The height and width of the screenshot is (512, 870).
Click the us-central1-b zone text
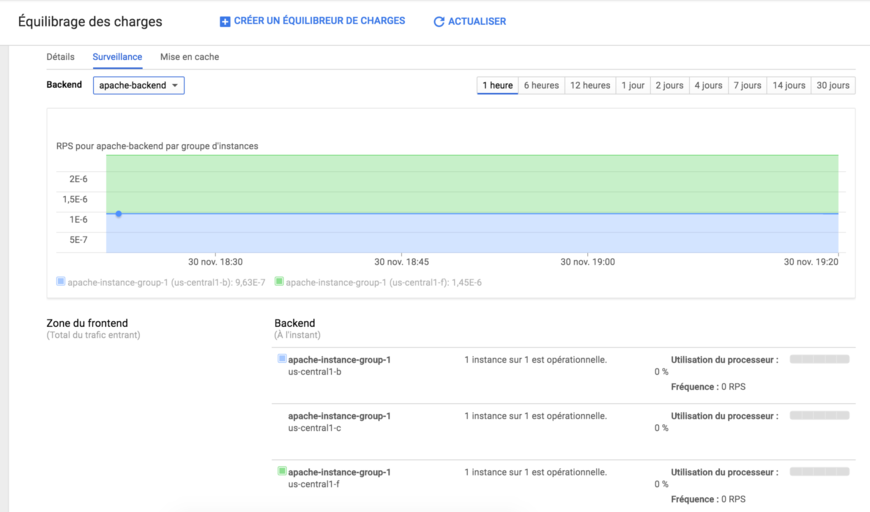click(315, 372)
